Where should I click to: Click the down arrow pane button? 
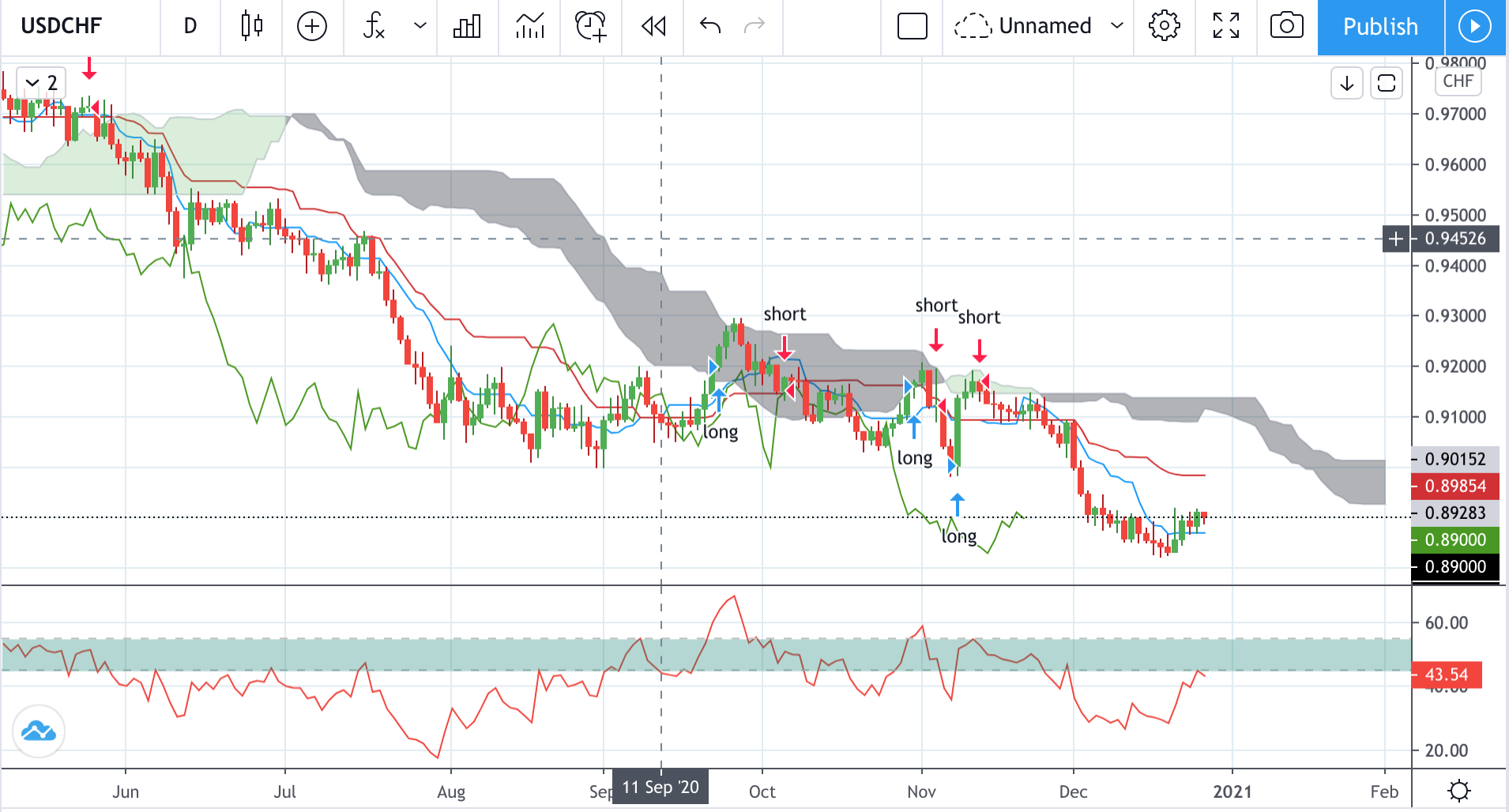pyautogui.click(x=1347, y=83)
